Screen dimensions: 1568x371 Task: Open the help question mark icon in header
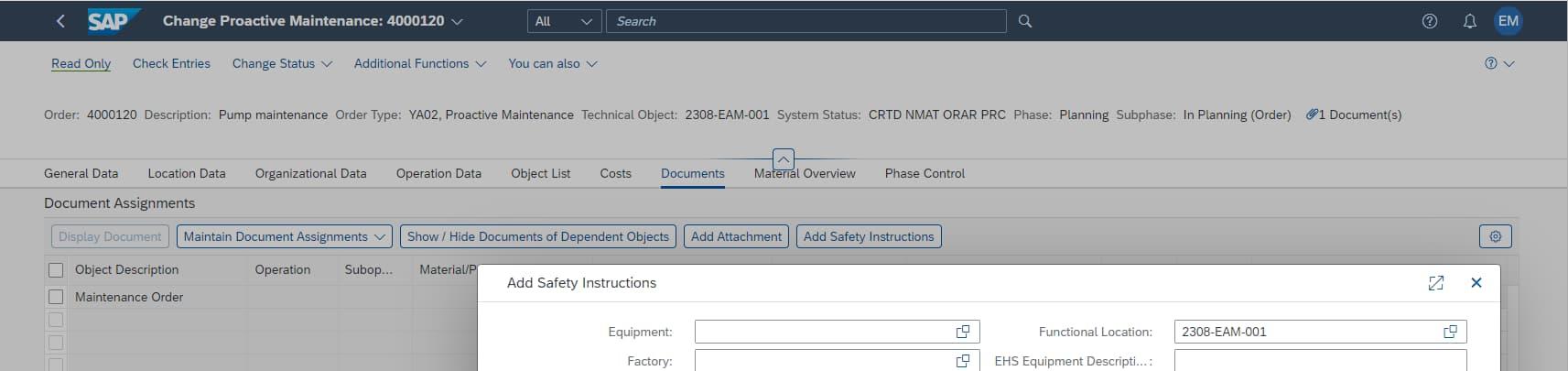tap(1430, 21)
